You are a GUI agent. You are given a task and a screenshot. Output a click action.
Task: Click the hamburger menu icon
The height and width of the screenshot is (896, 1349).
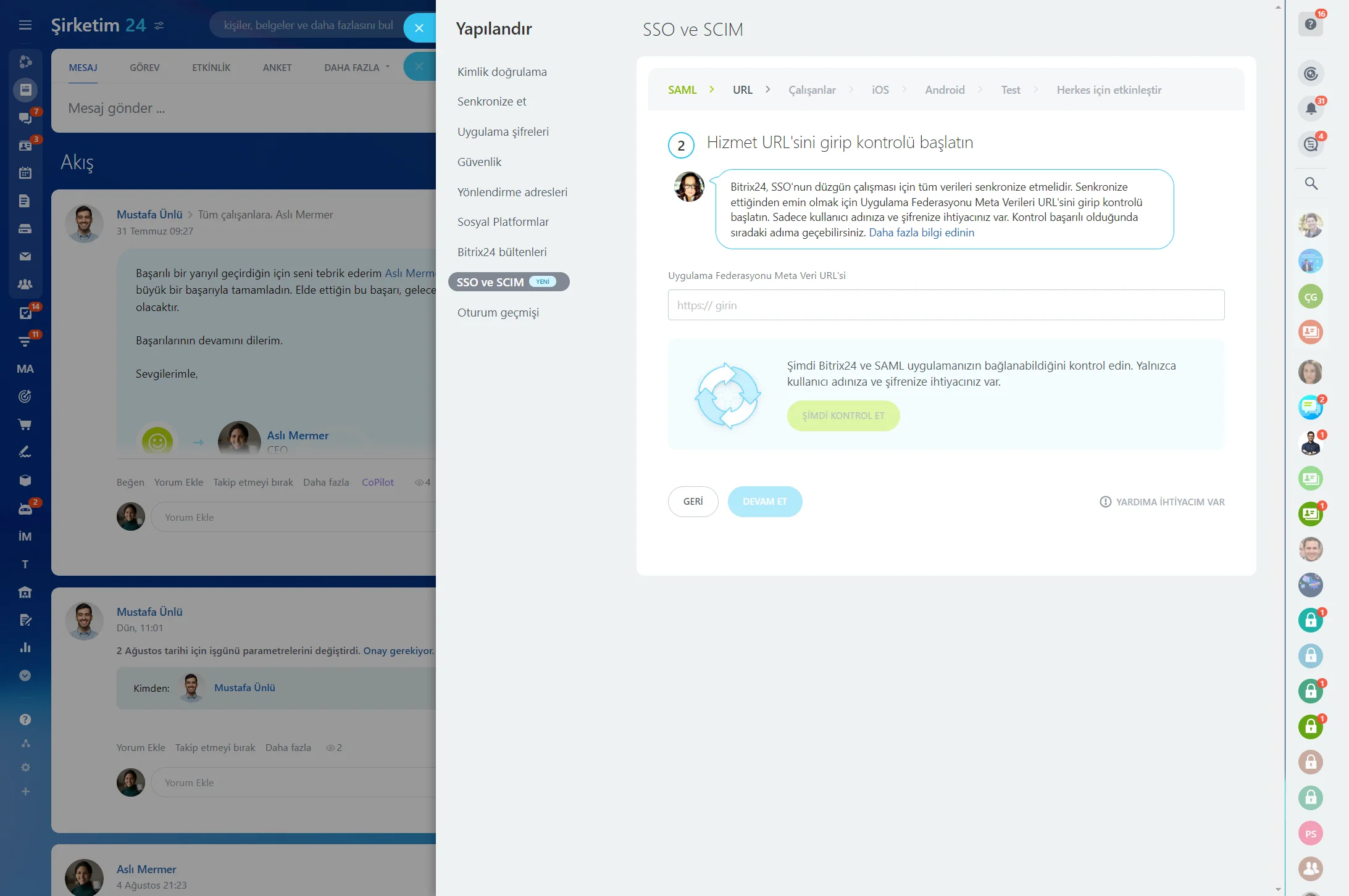25,25
